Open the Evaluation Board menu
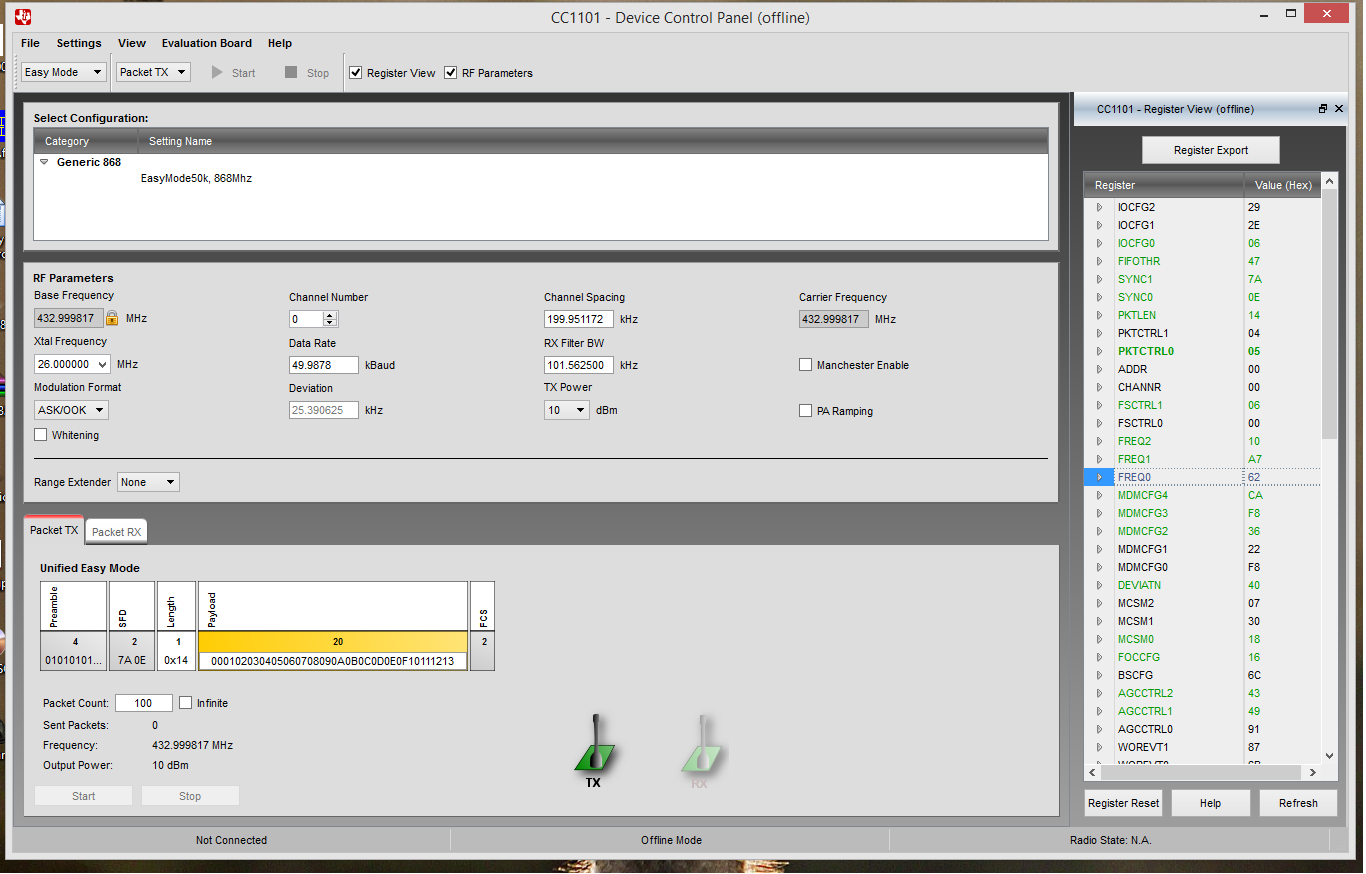The height and width of the screenshot is (874, 1366). click(x=207, y=43)
